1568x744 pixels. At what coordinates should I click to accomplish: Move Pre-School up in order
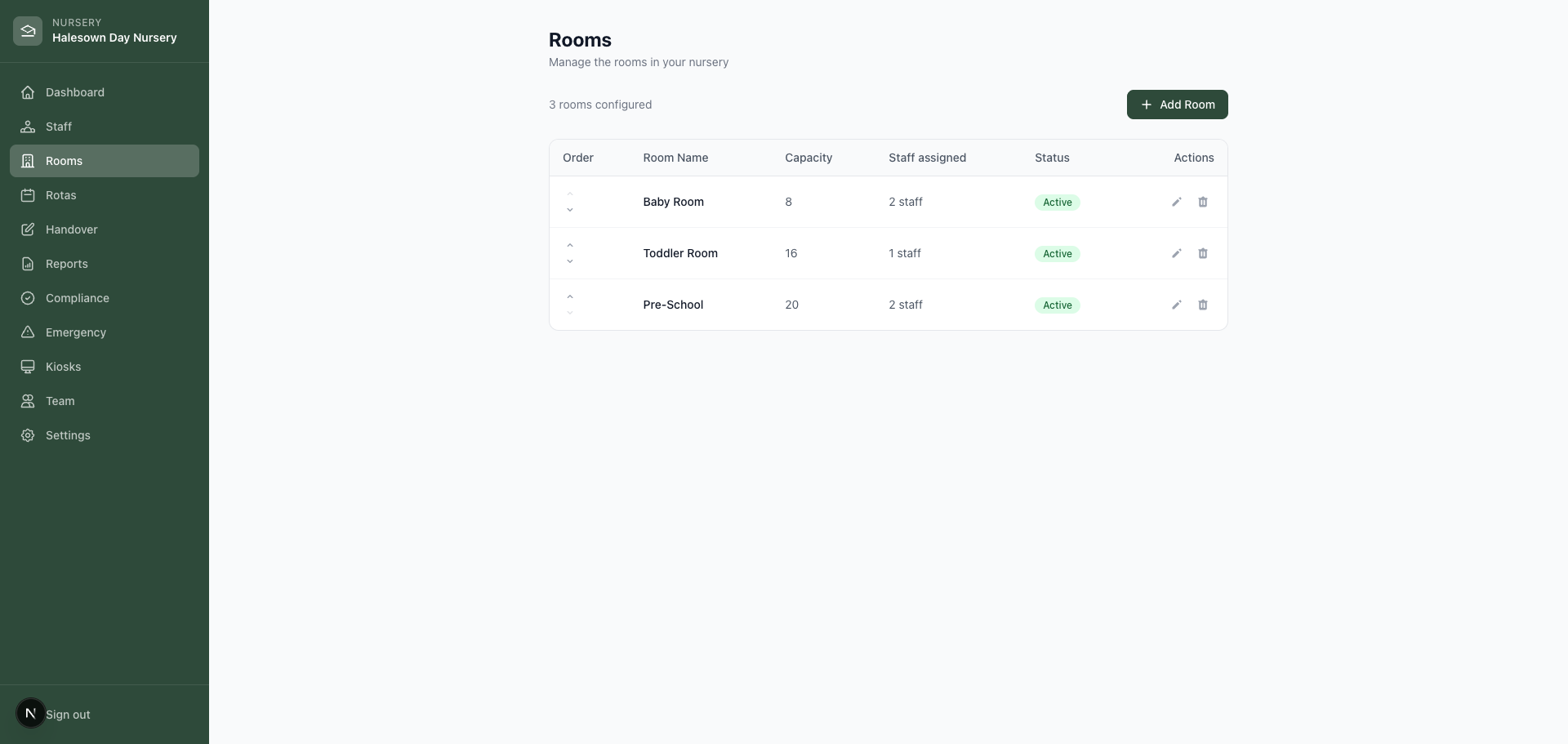click(570, 296)
